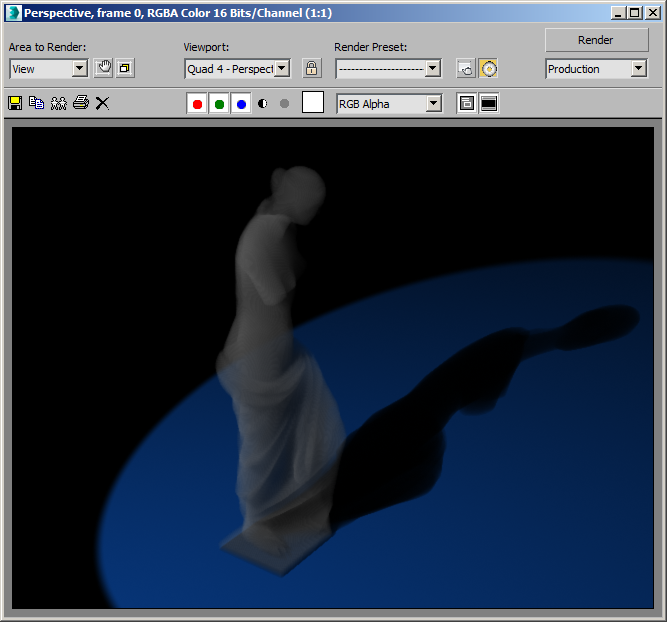Click the white color swatch
Screen dimensions: 667x622
313,102
